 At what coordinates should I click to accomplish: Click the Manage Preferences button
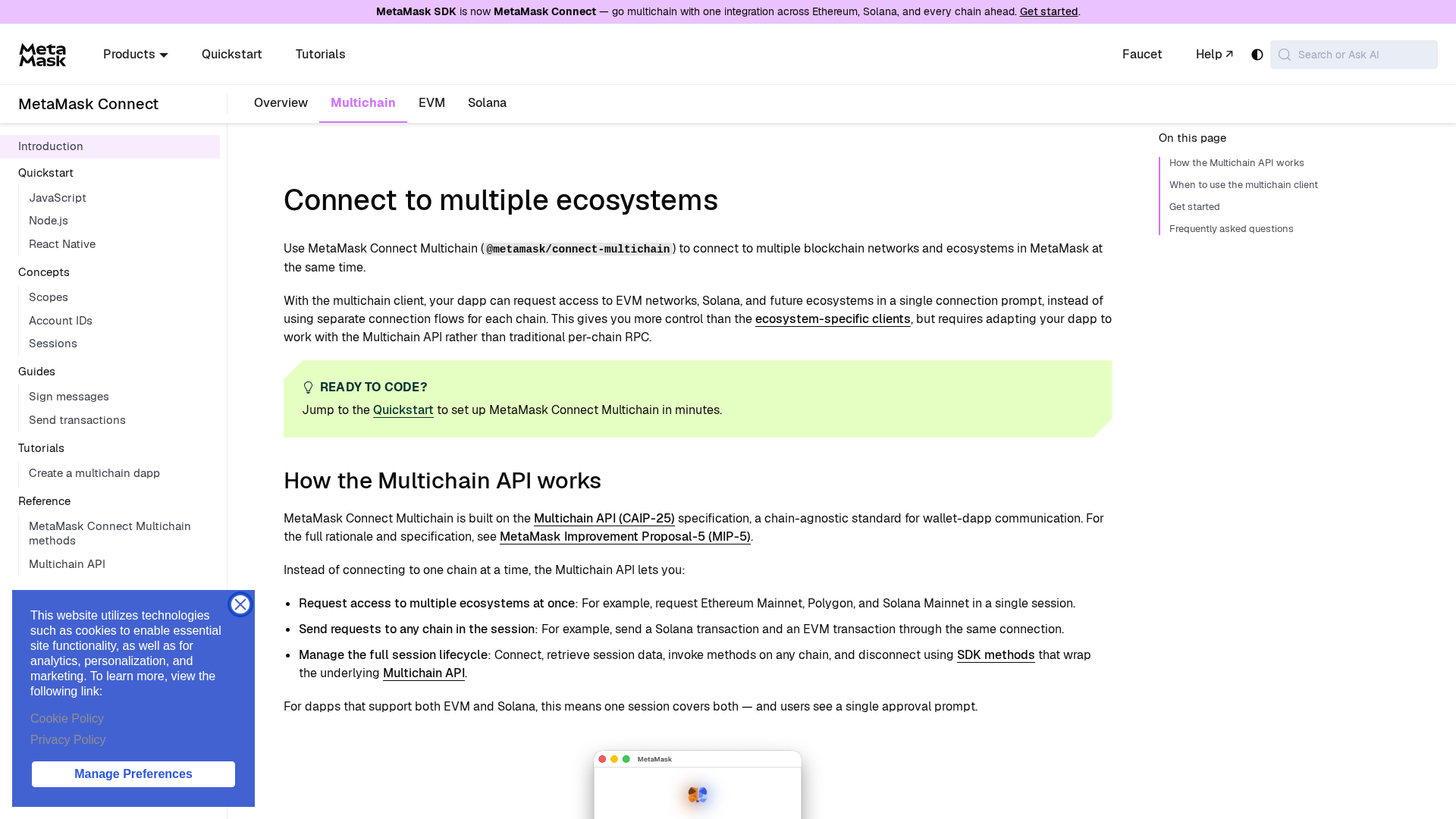point(133,774)
